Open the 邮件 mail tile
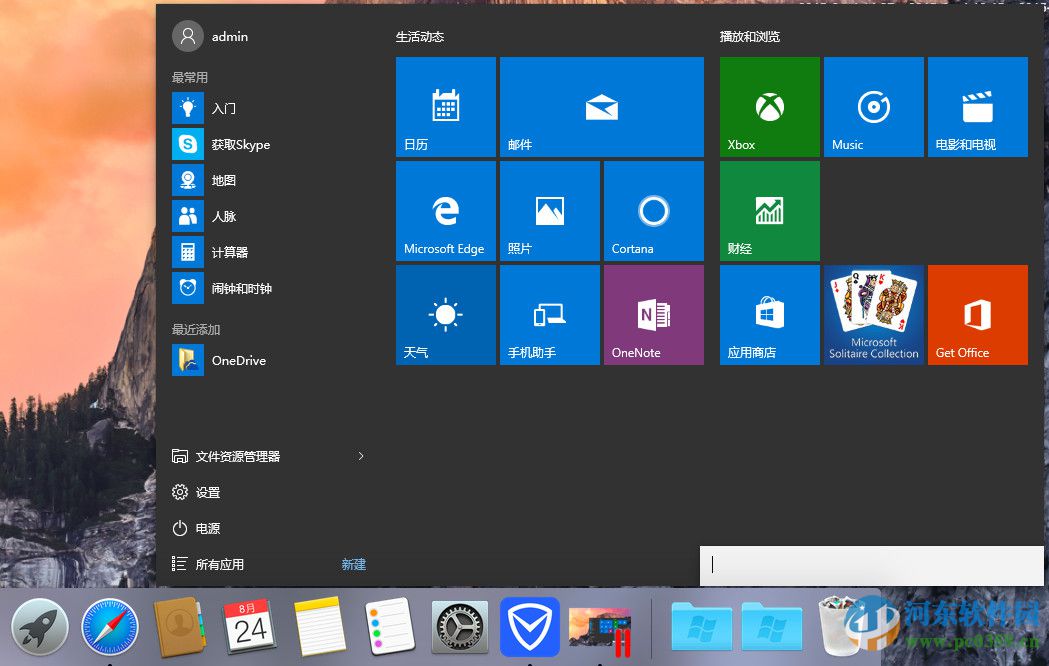The width and height of the screenshot is (1049, 666). pos(601,107)
